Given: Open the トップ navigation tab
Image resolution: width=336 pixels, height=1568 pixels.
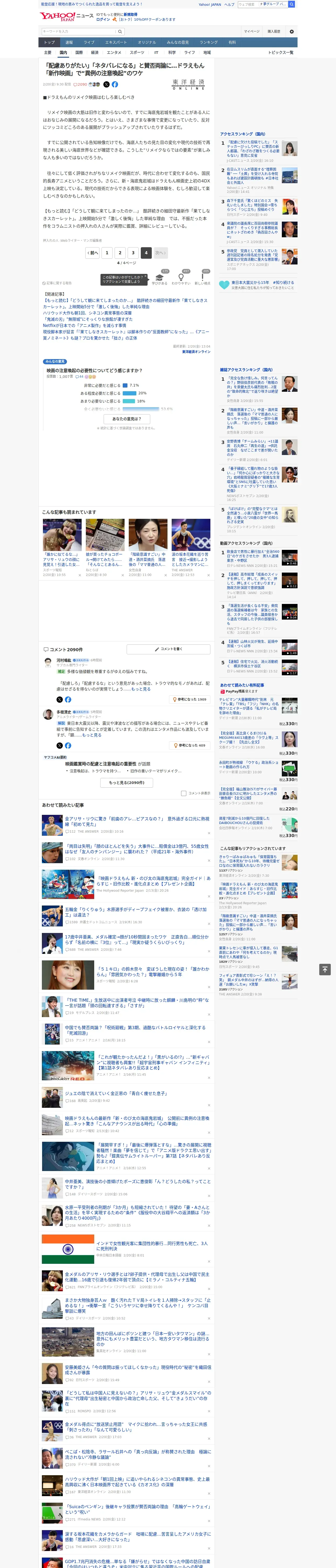Looking at the screenshot, I should tap(49, 43).
